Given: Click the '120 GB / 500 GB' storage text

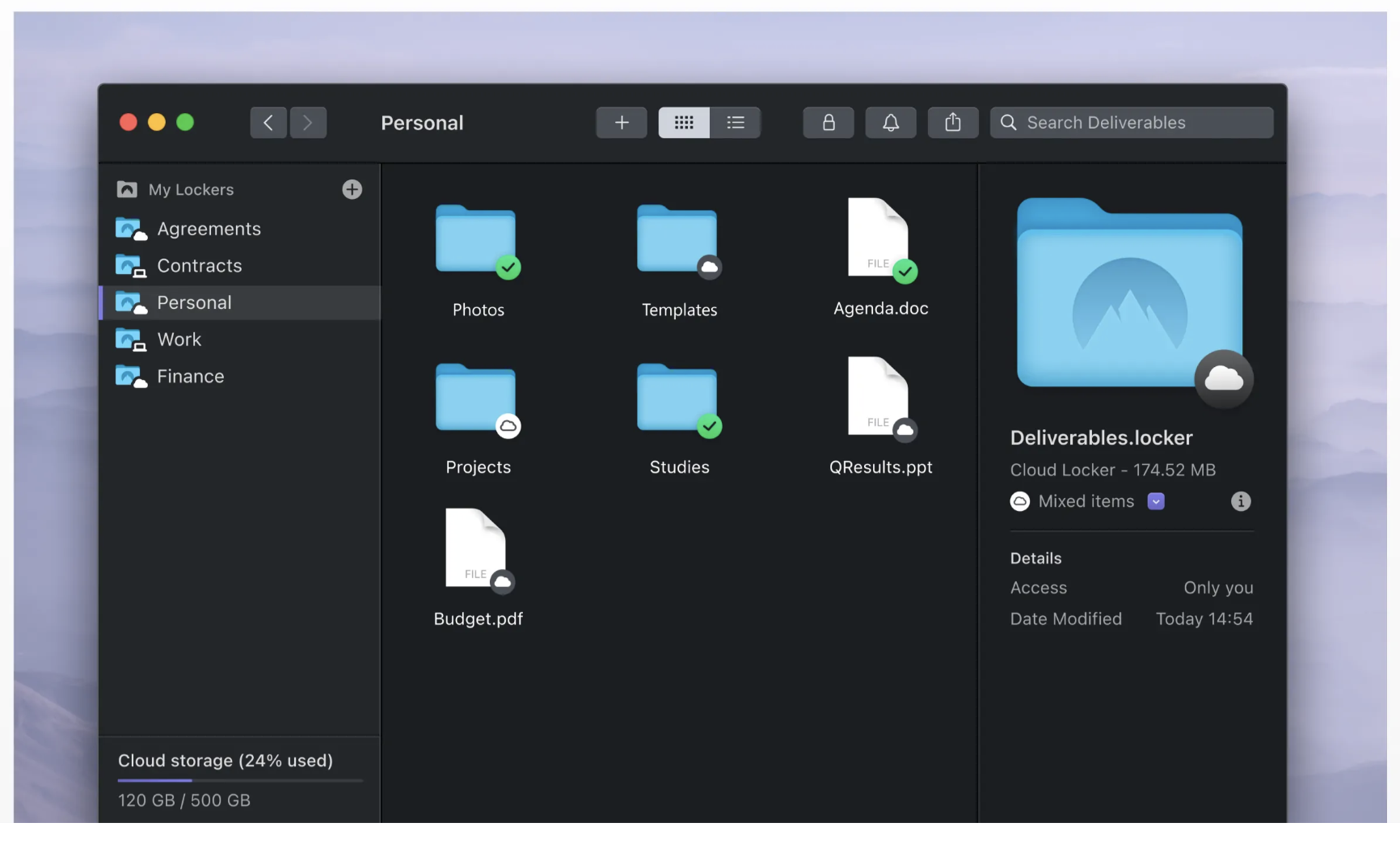Looking at the screenshot, I should pyautogui.click(x=184, y=800).
